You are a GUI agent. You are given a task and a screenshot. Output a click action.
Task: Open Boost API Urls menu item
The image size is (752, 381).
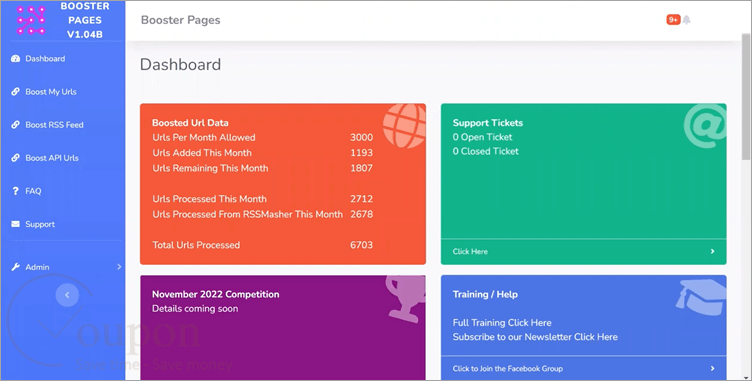click(x=52, y=158)
